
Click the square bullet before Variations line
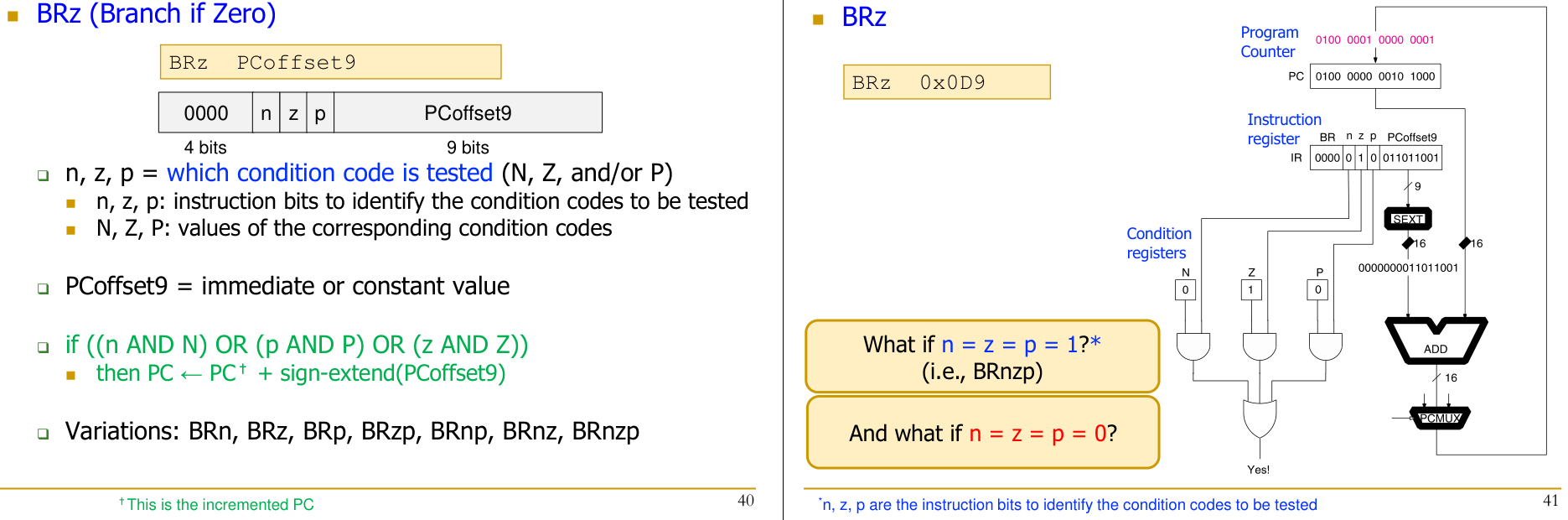[43, 434]
